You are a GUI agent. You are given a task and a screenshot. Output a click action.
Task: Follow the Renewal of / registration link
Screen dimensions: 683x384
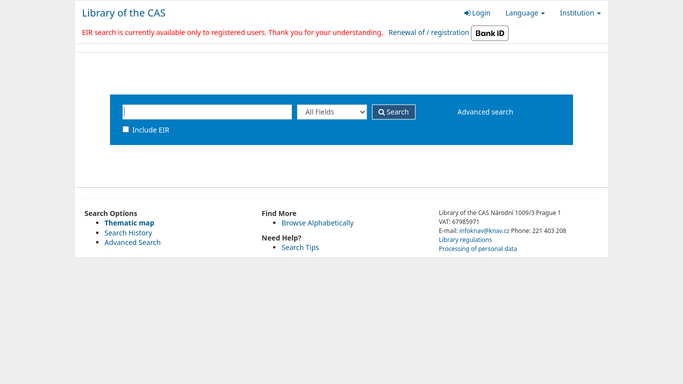[429, 32]
